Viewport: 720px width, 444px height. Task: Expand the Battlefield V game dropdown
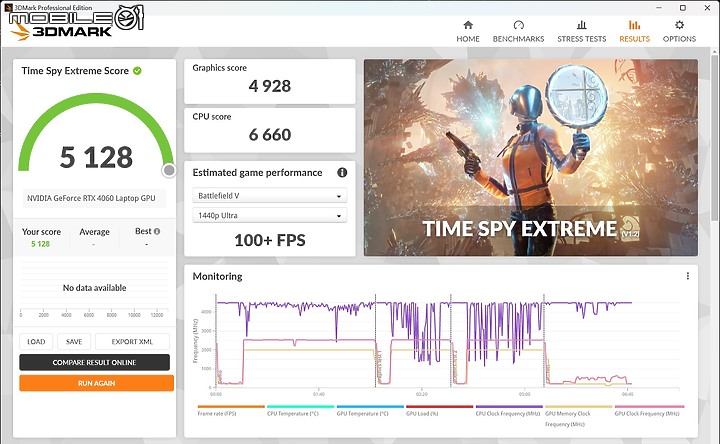270,196
